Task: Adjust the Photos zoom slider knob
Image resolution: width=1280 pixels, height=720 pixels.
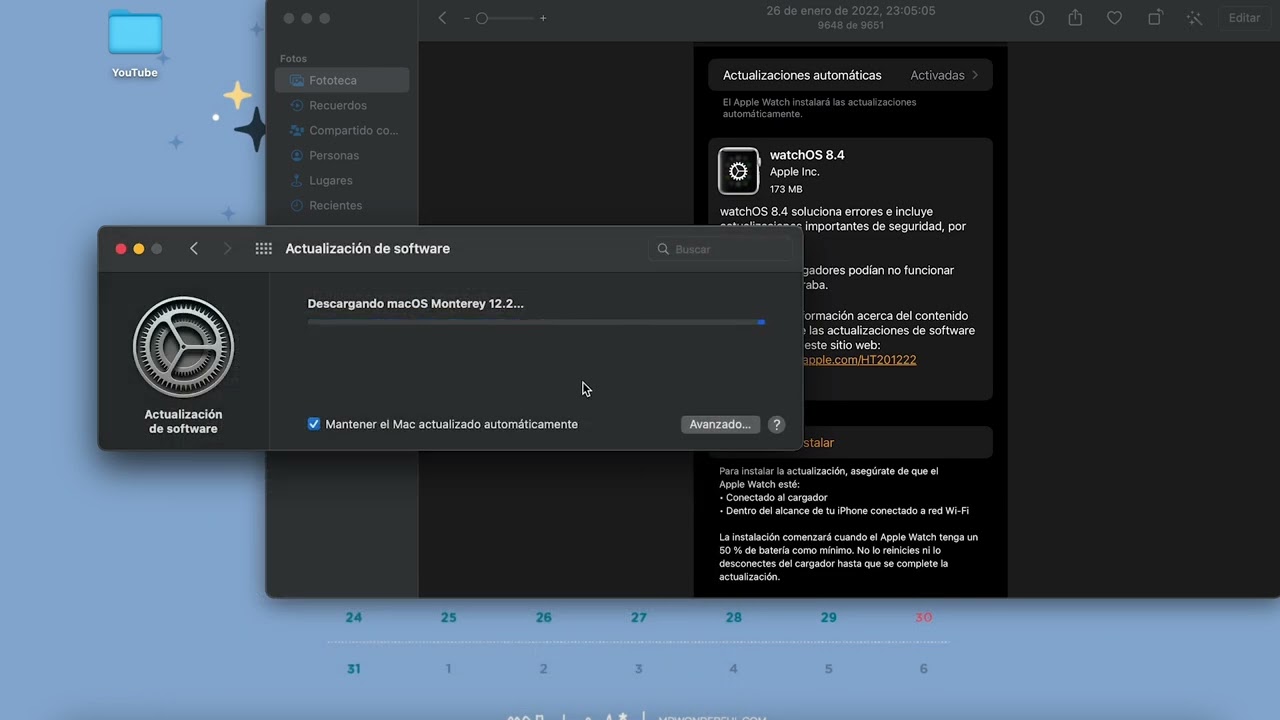Action: (x=482, y=18)
